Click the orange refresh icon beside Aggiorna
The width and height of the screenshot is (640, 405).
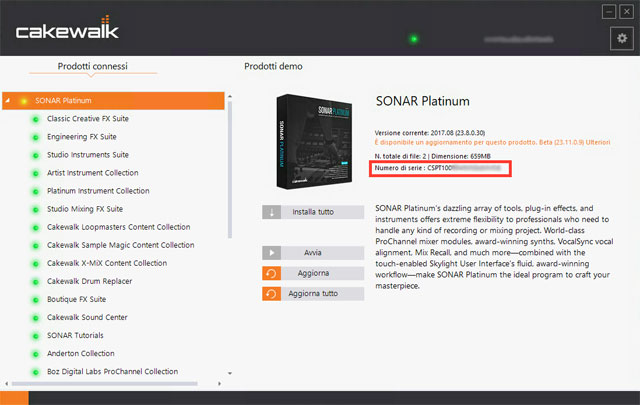[271, 273]
